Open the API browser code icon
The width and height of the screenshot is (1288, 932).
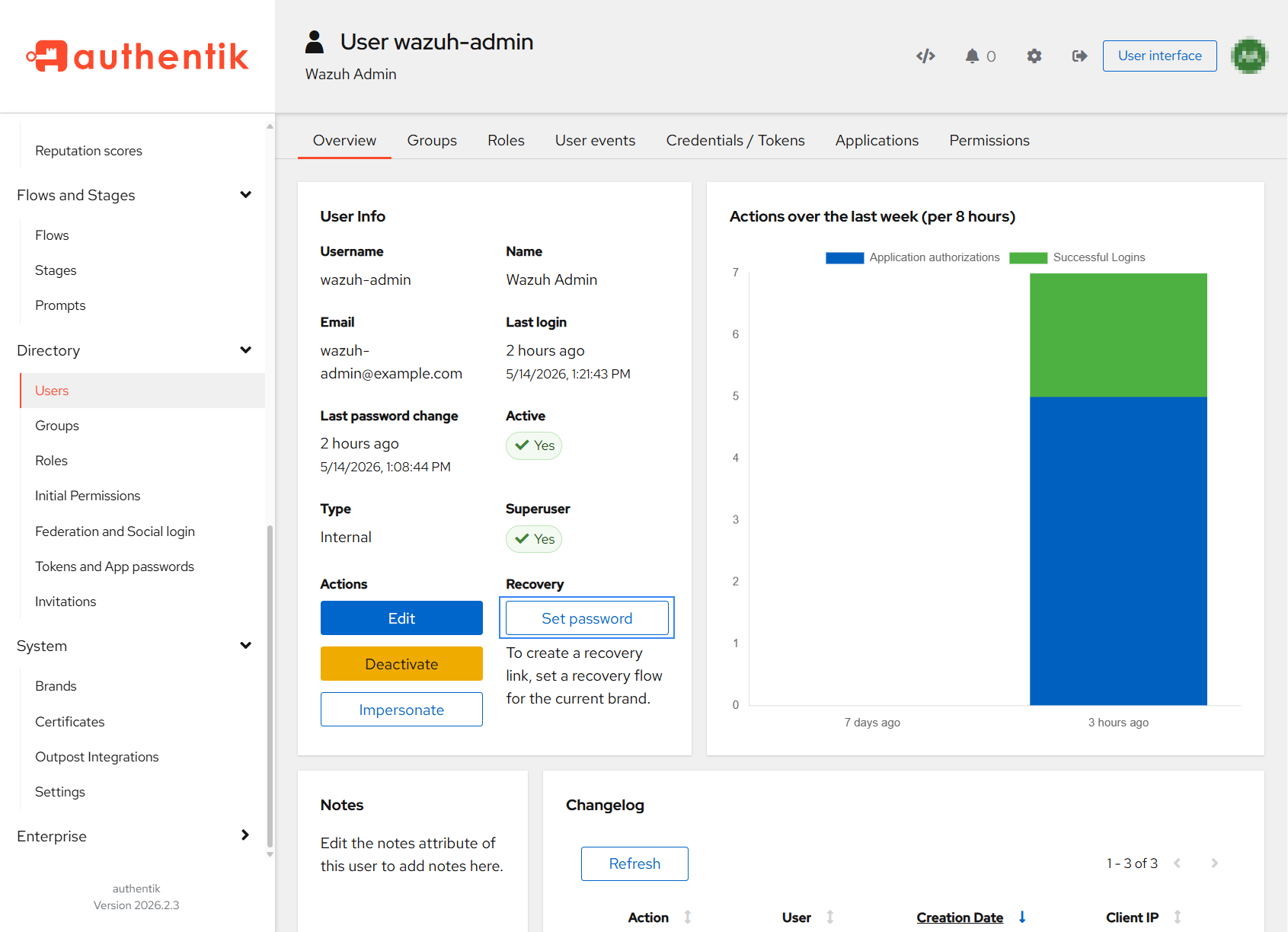[925, 56]
